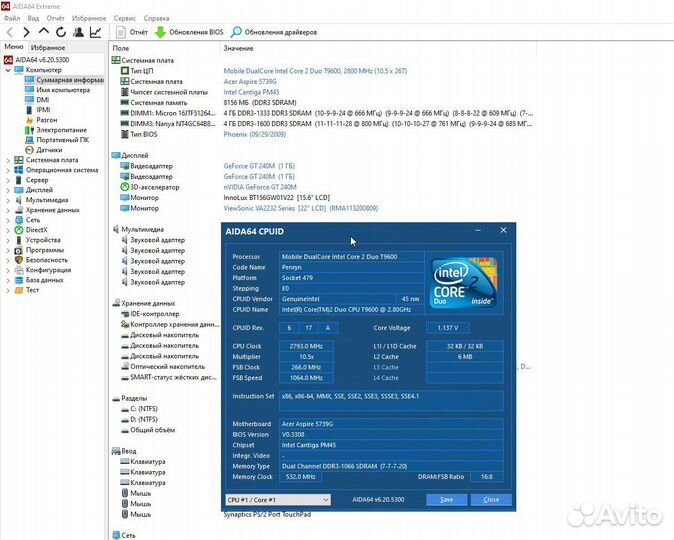
Task: Click the Тест icon in the tree
Action: (19, 290)
